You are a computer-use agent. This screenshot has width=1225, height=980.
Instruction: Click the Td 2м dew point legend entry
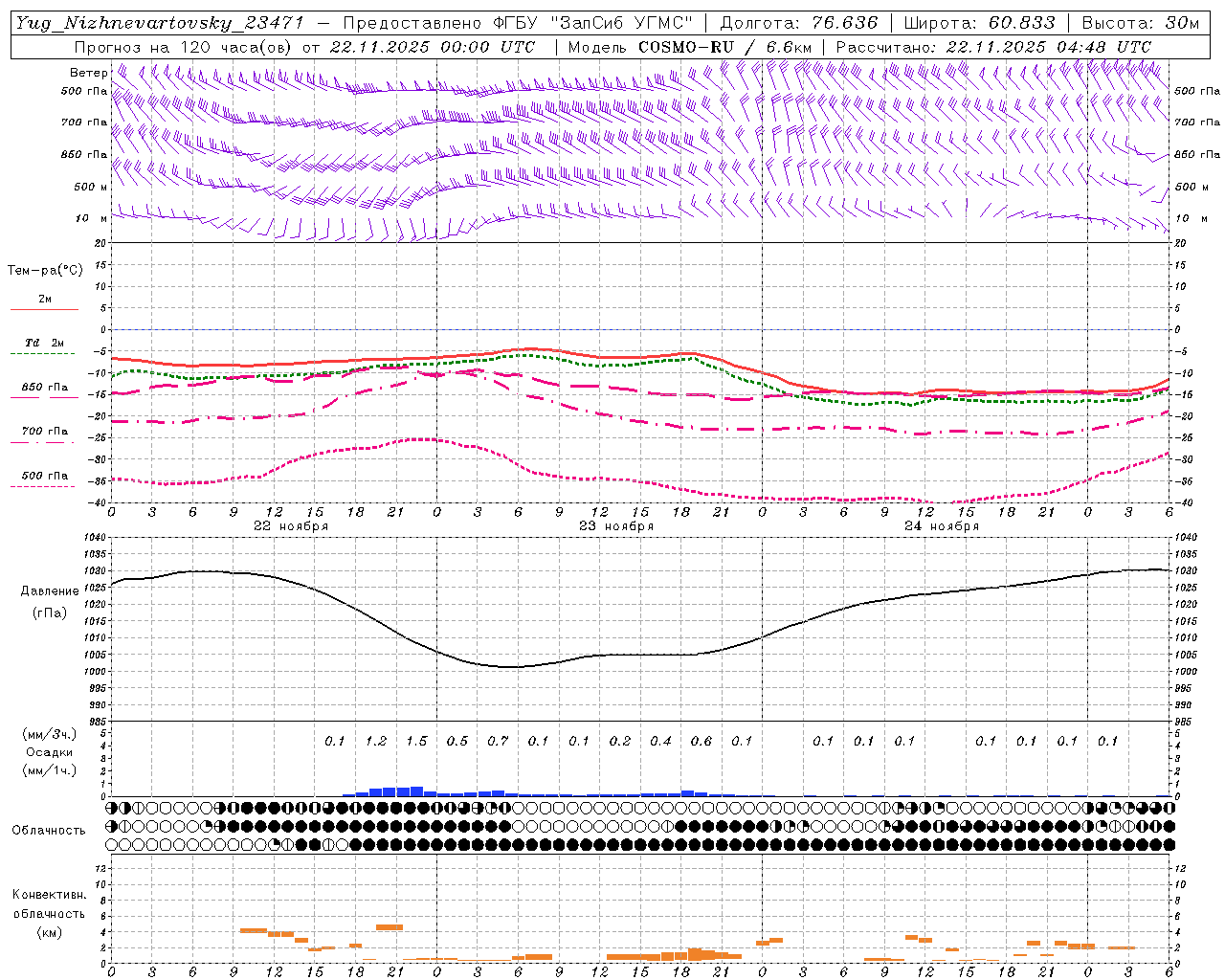[x=45, y=343]
